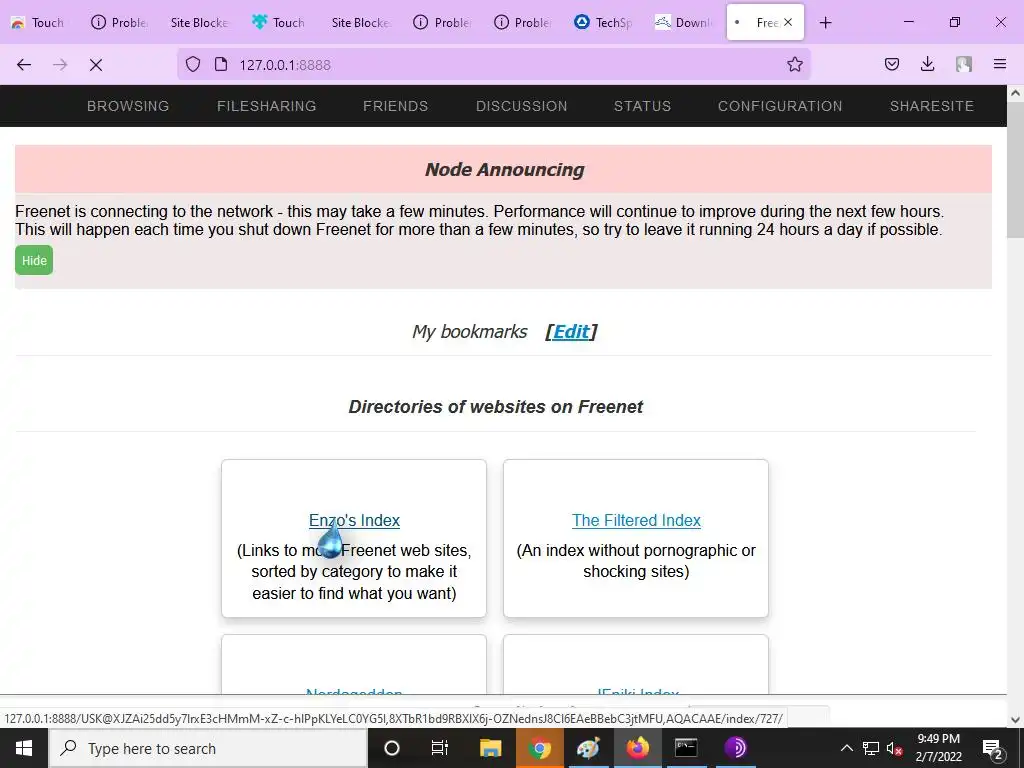Open the BROWSING menu
This screenshot has width=1024, height=768.
[x=128, y=106]
